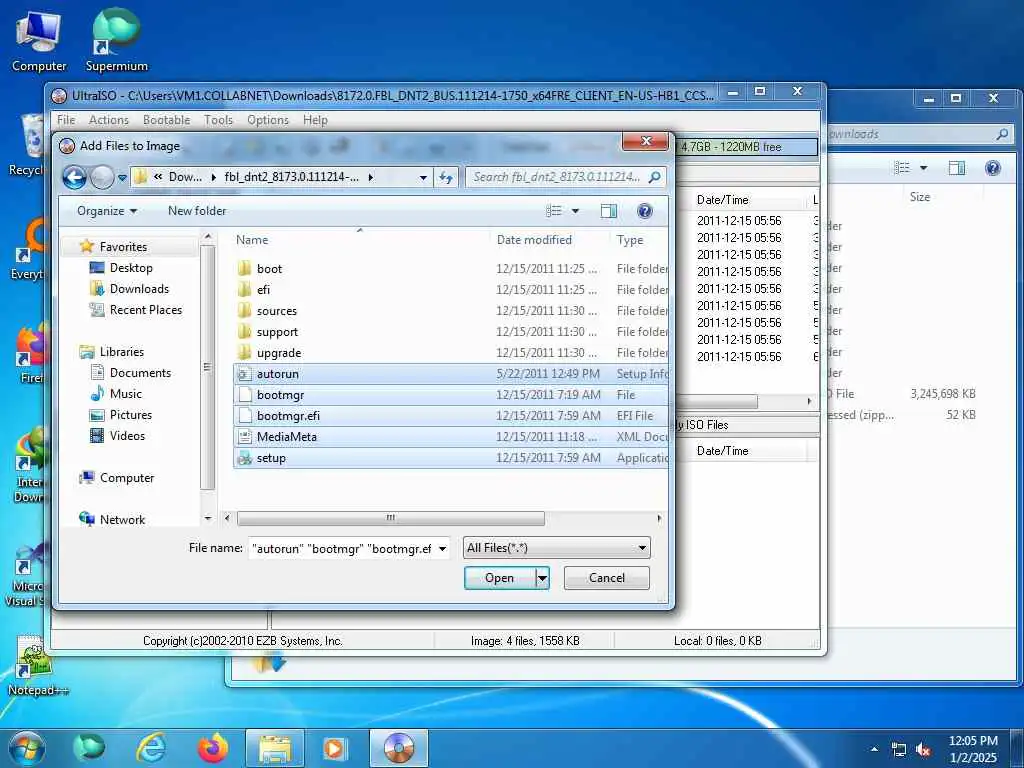This screenshot has width=1024, height=768.
Task: Expand the fbl_dnt2_8173 breadcrumb arrow
Action: [371, 177]
